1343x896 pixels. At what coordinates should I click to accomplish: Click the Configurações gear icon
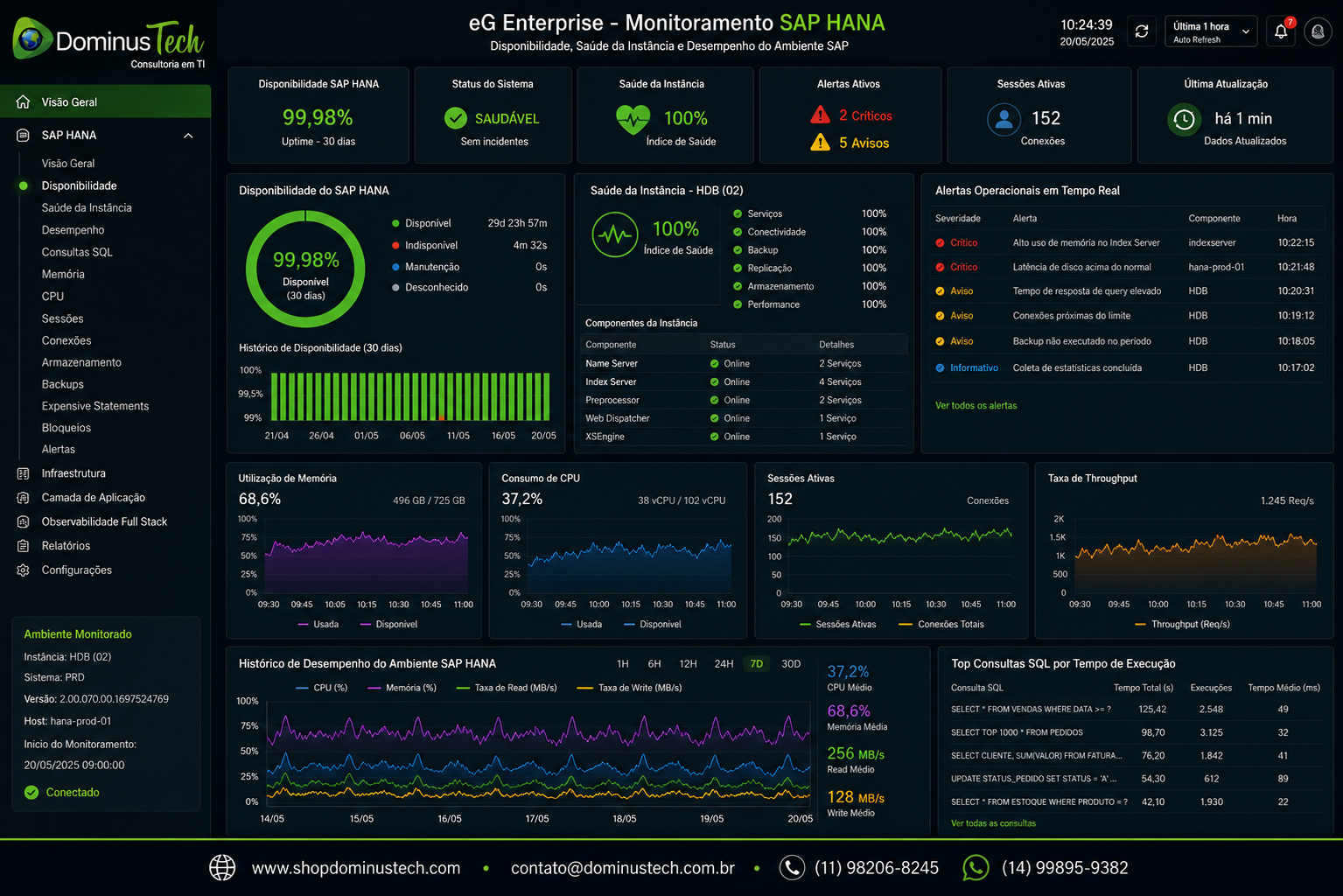(x=24, y=570)
